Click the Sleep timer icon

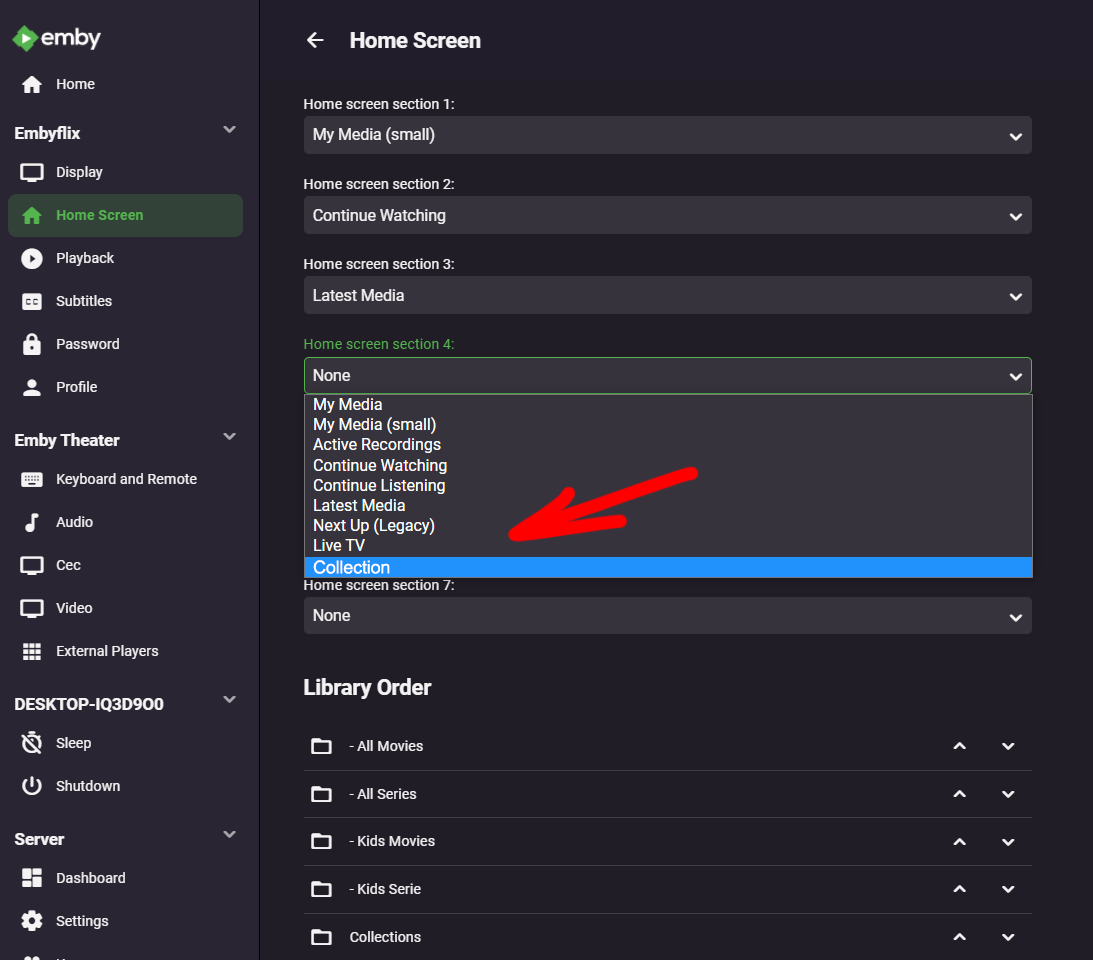point(32,743)
